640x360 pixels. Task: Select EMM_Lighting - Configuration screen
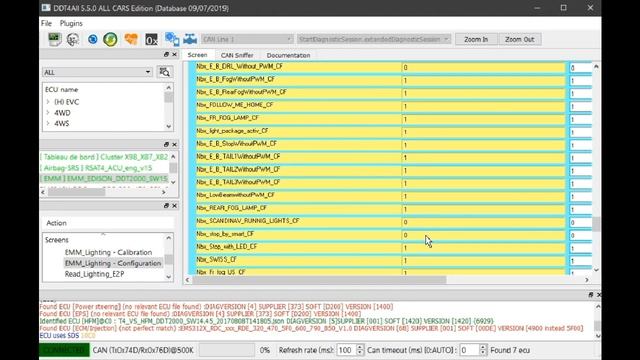click(113, 263)
